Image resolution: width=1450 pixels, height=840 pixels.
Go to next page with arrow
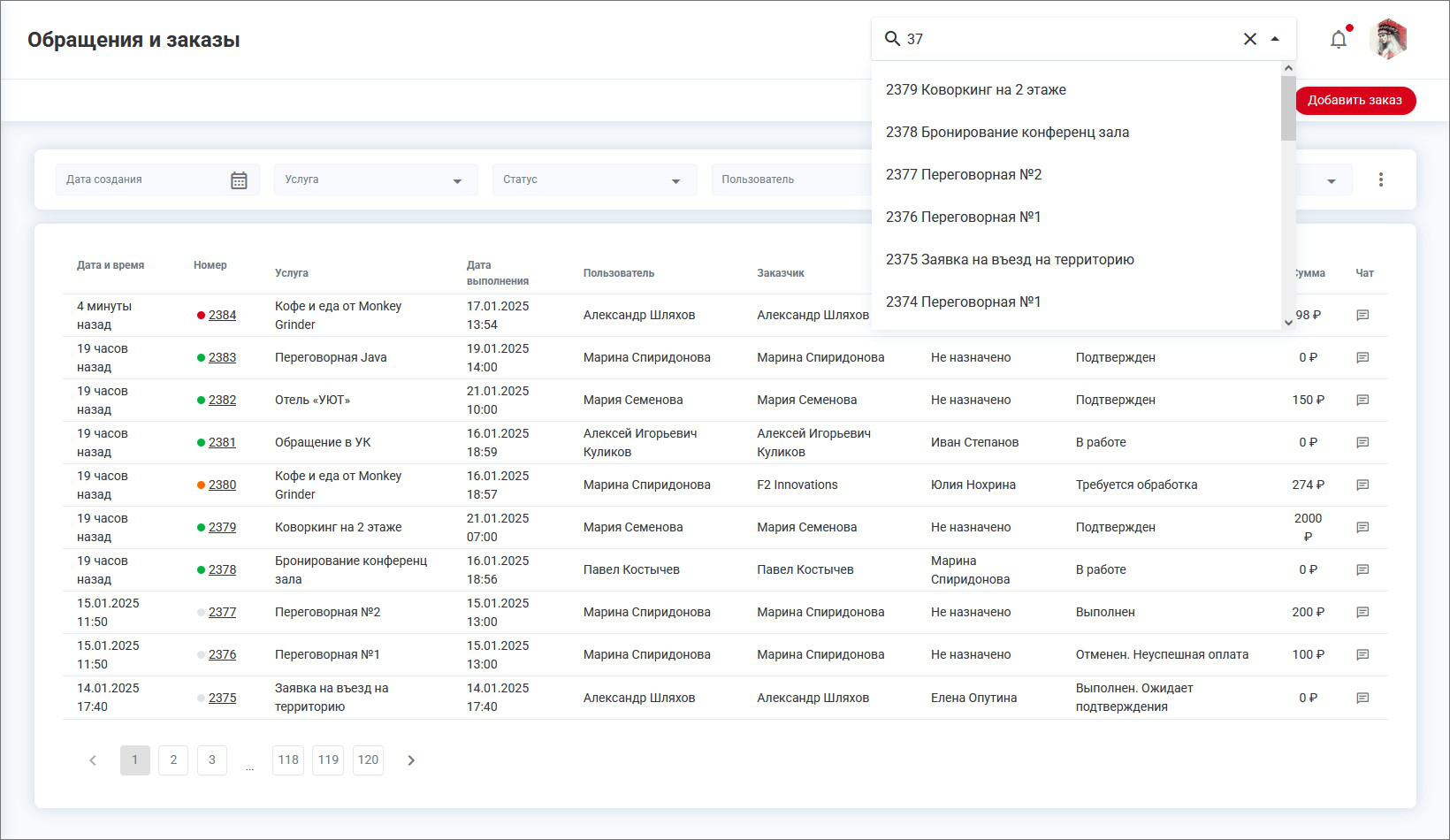(411, 760)
